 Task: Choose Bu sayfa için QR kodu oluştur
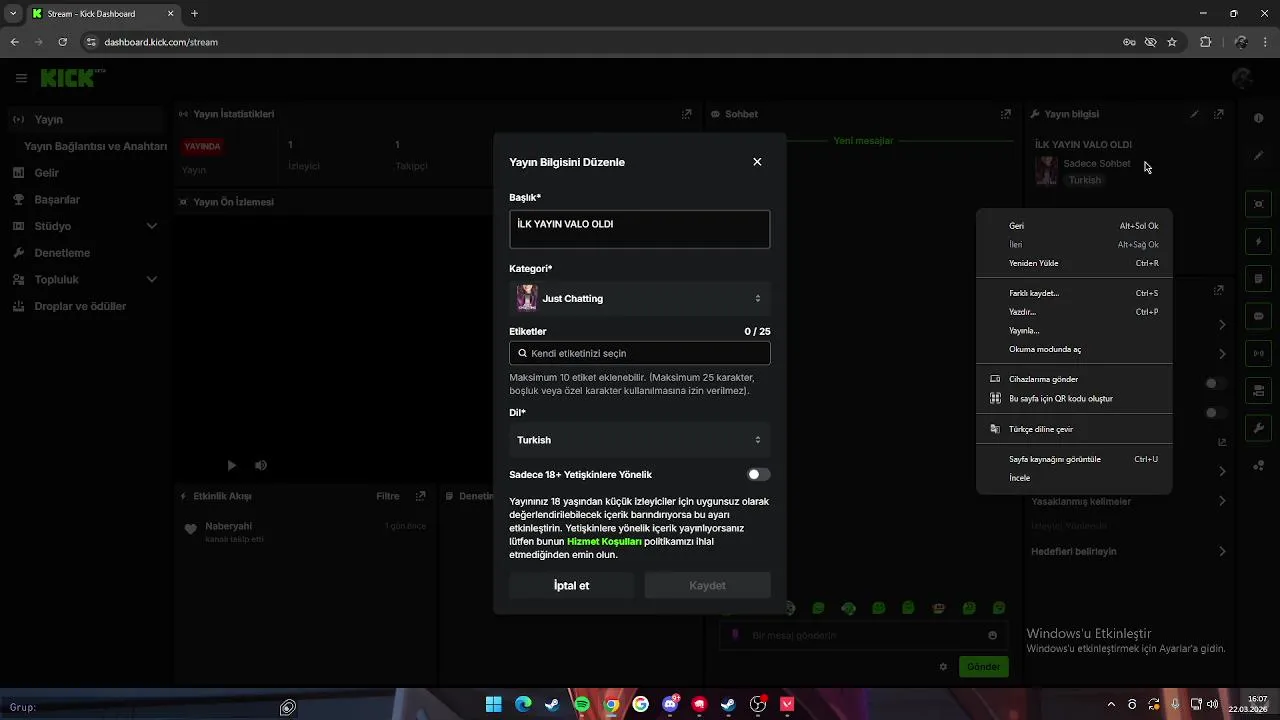pos(1074,399)
